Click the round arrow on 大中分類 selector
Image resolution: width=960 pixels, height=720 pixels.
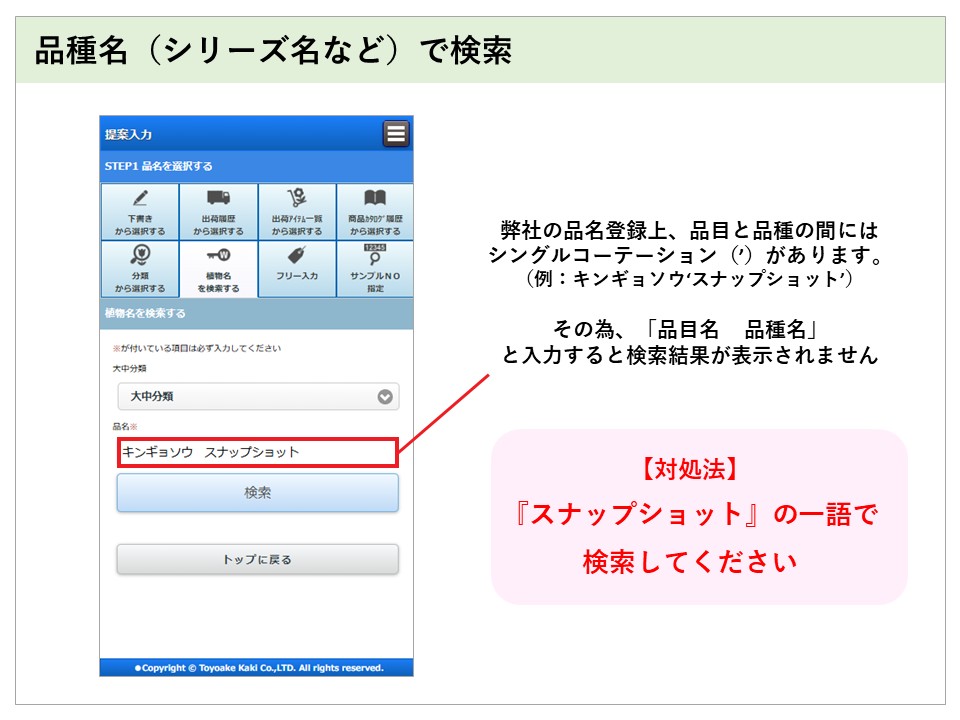coord(385,397)
